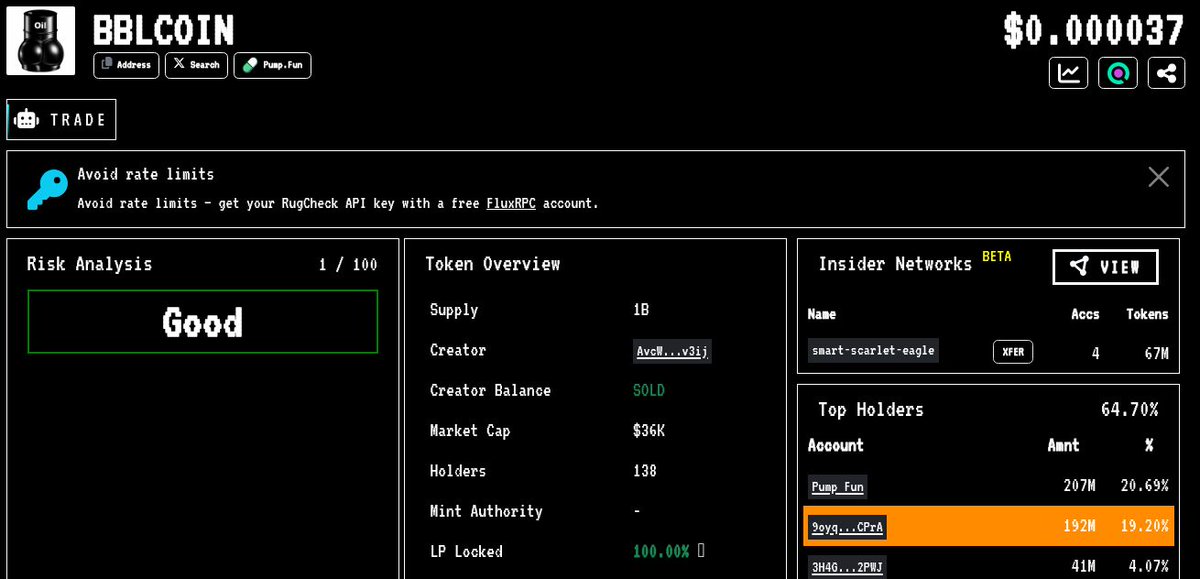Click the BBLCOIN oil barrel token logo
The image size is (1200, 579).
pos(41,41)
